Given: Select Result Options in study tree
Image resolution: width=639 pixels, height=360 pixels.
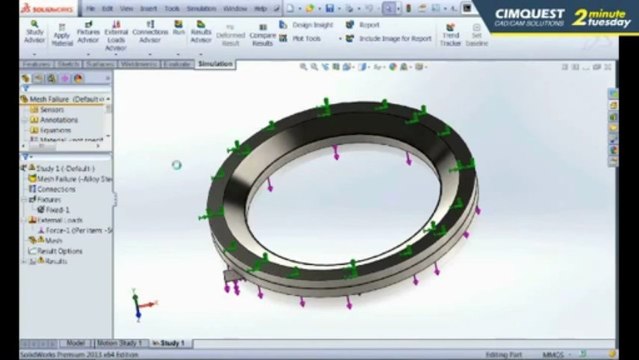Looking at the screenshot, I should point(55,251).
